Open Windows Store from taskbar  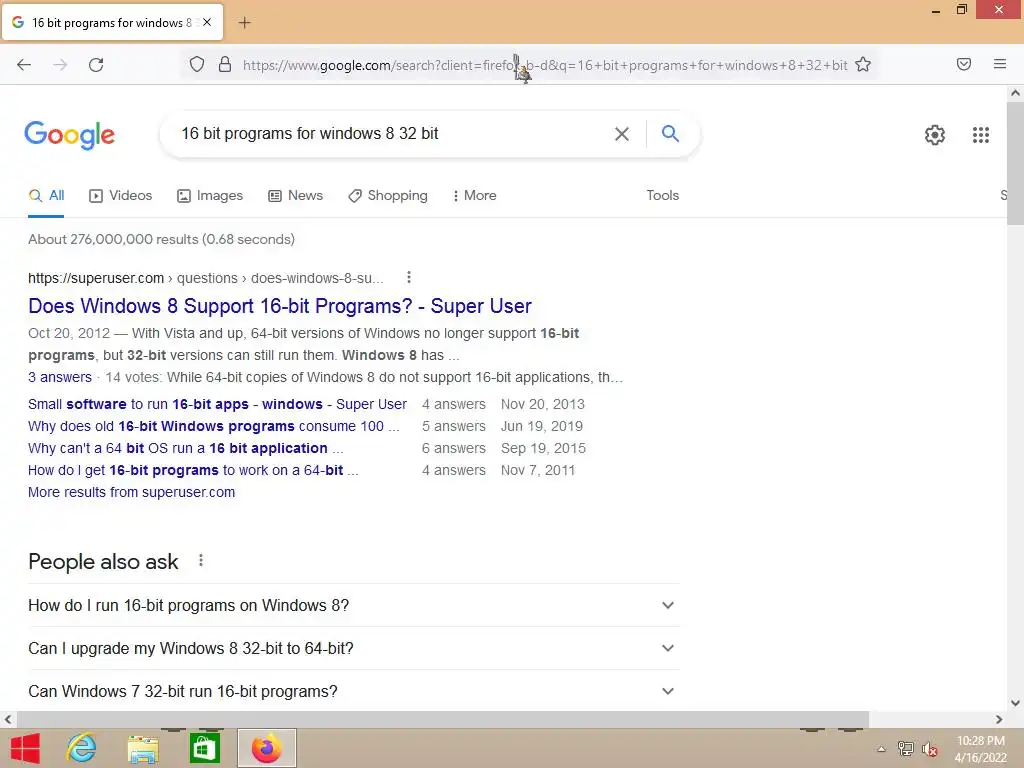click(x=204, y=748)
